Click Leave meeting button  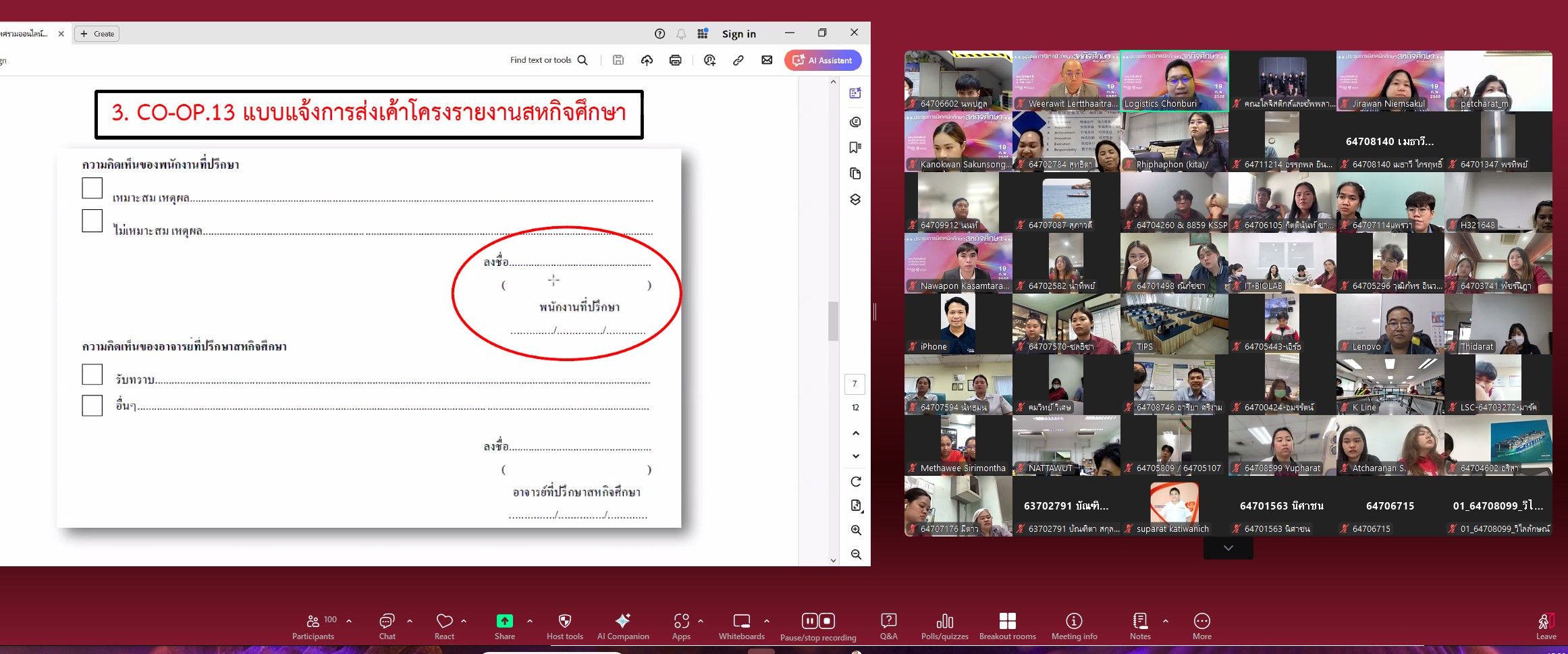tap(1546, 626)
